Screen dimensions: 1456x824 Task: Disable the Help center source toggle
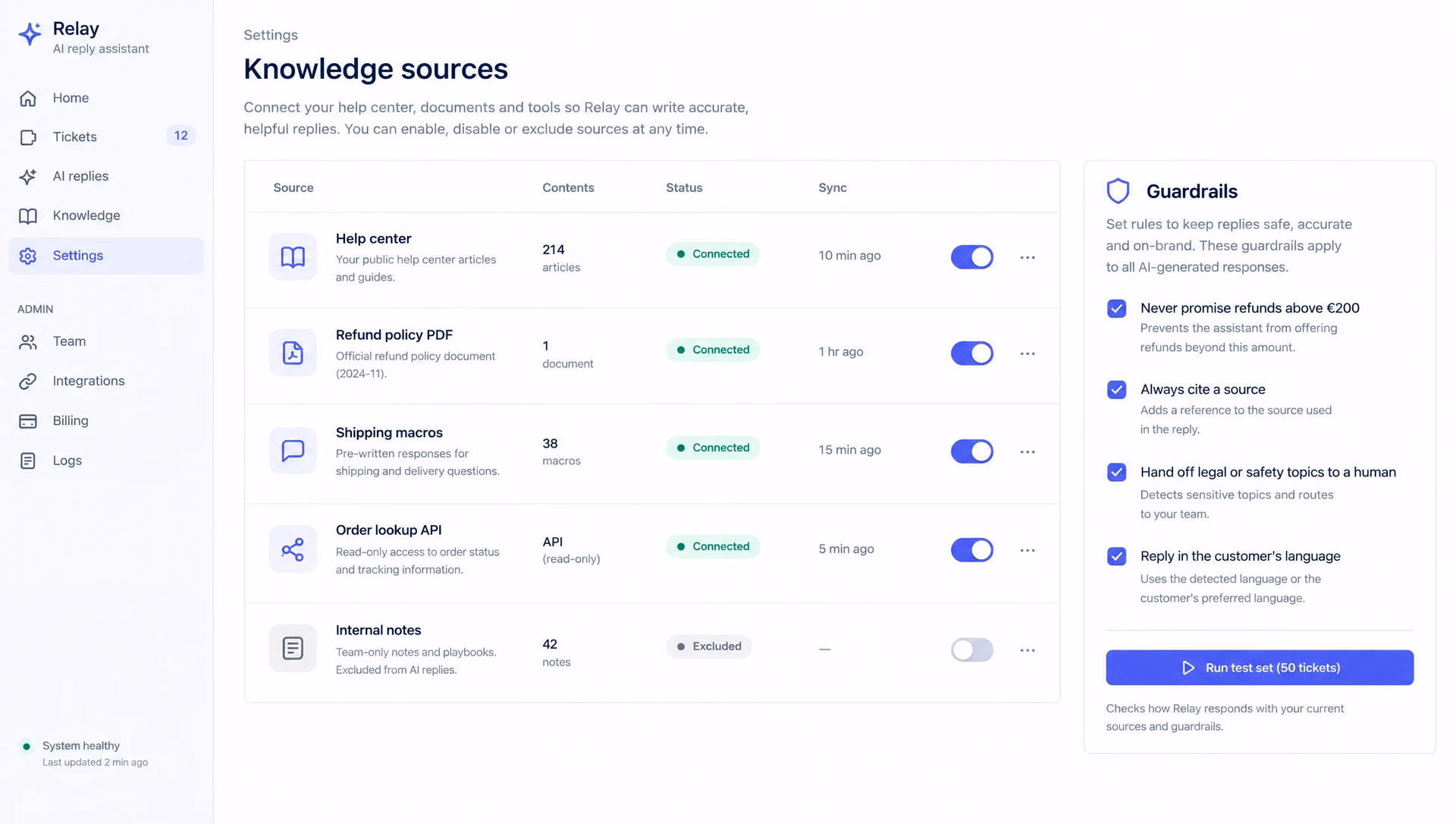coord(972,257)
